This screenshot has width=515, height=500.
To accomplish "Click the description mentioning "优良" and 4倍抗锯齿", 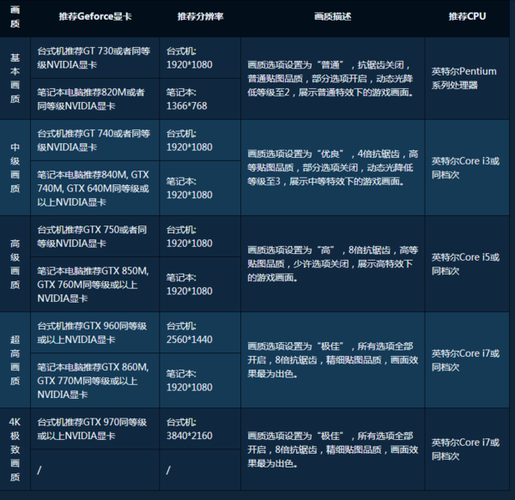I will [333, 168].
